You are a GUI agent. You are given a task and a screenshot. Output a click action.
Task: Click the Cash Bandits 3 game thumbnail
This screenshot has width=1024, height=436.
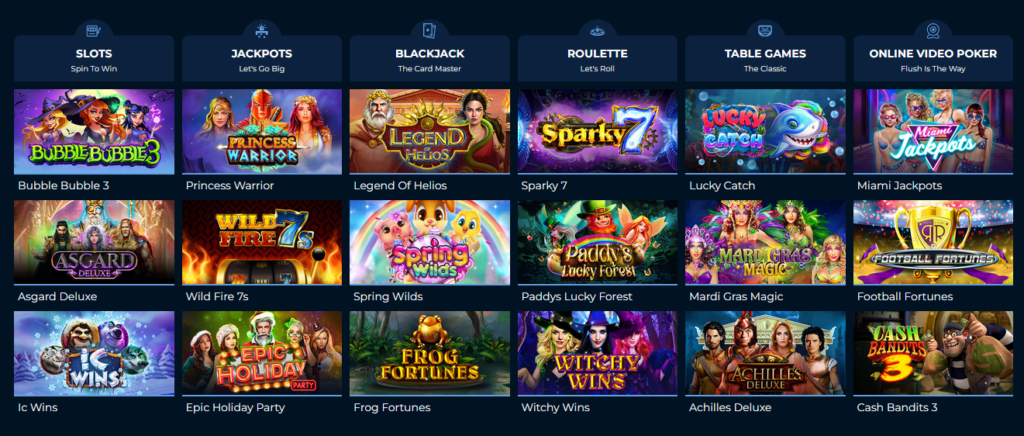point(933,353)
